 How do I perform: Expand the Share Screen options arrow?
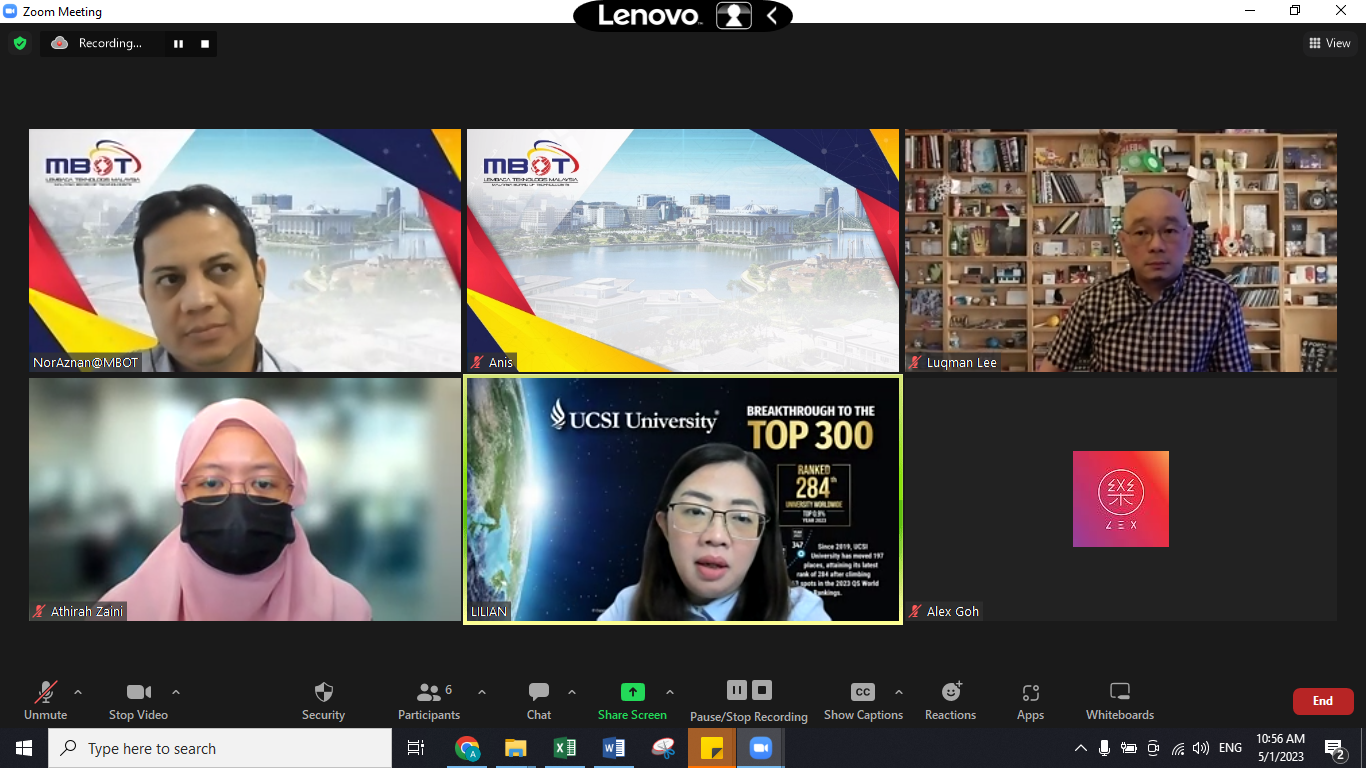coord(670,692)
